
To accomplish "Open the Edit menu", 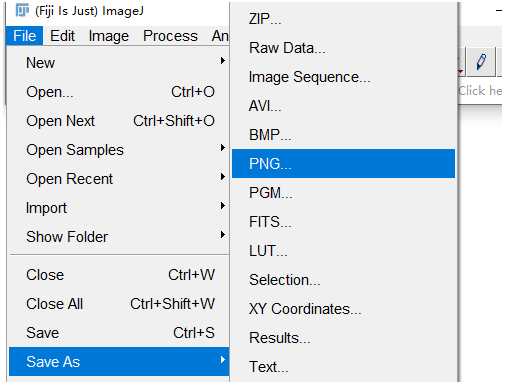I will [62, 36].
